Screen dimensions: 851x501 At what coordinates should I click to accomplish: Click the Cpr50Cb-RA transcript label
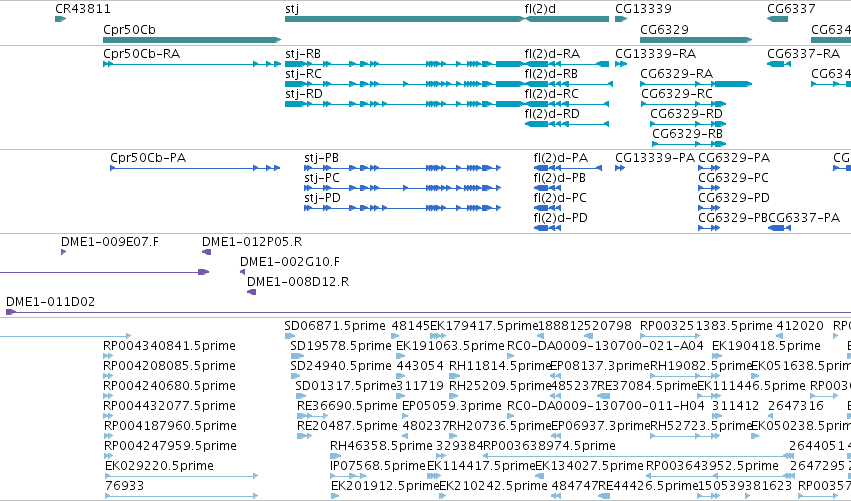coord(142,54)
